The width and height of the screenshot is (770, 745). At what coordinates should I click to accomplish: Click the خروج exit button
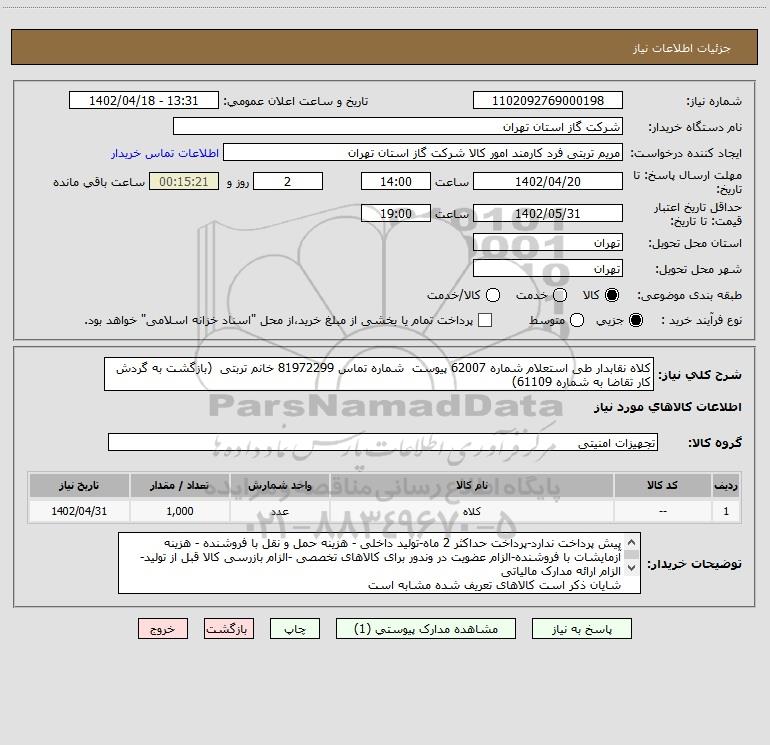[x=163, y=629]
